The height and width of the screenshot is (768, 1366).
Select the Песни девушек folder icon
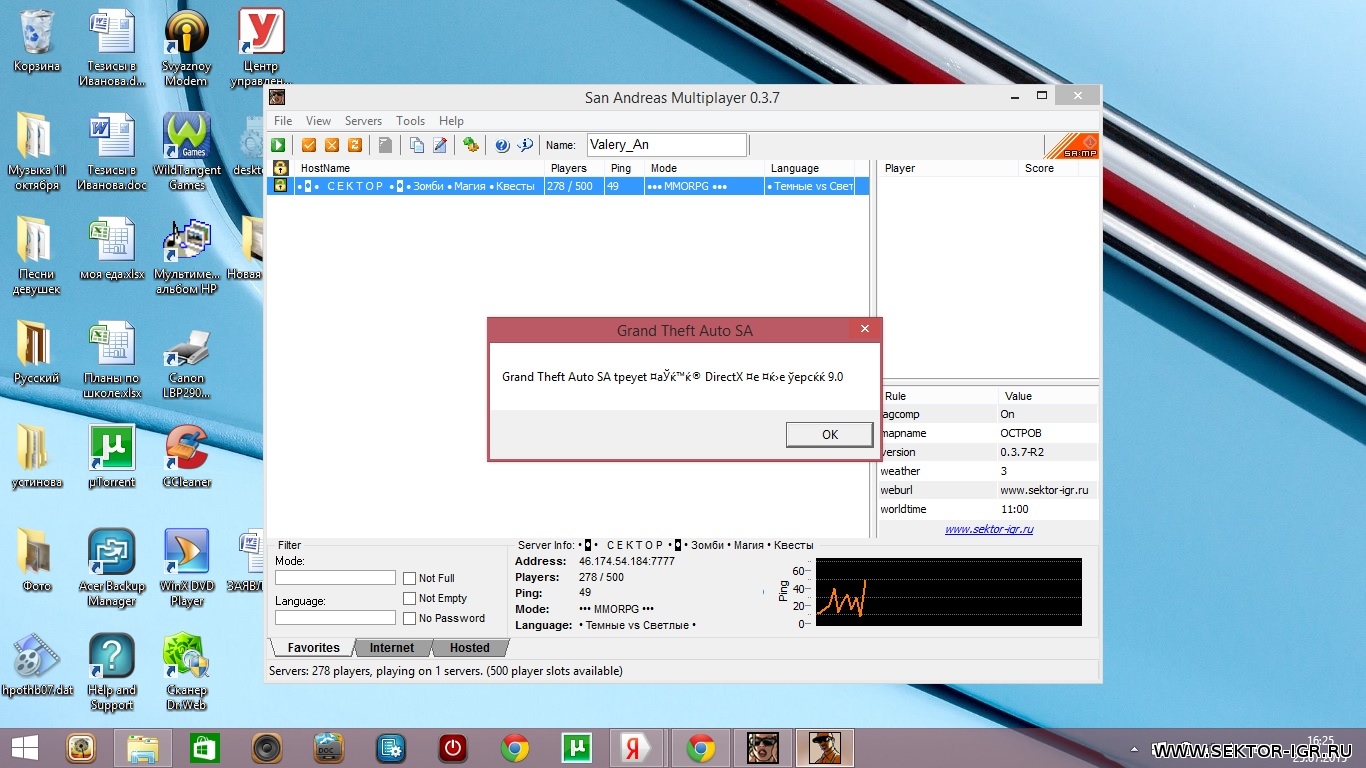pos(37,256)
